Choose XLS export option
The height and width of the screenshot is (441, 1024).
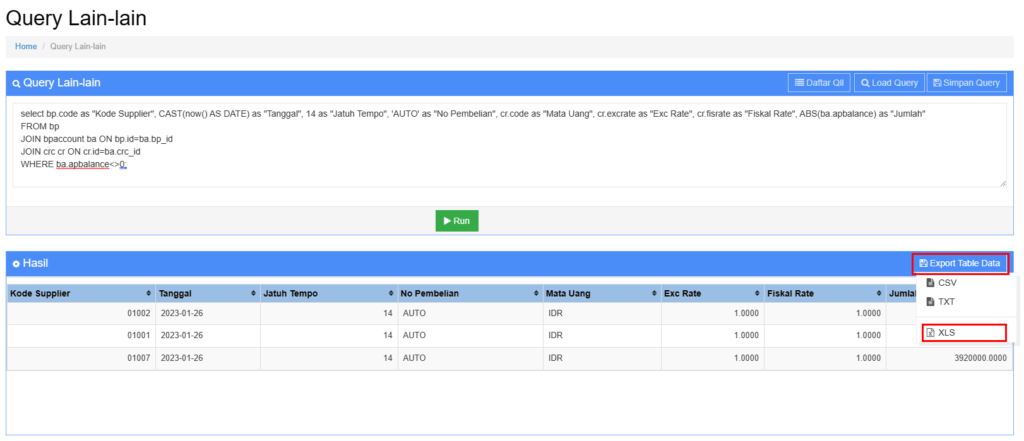point(963,333)
